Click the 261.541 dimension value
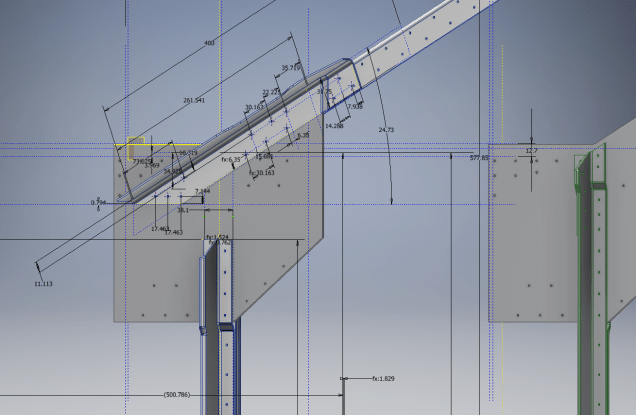Viewport: 636px width, 415px height. tap(194, 101)
